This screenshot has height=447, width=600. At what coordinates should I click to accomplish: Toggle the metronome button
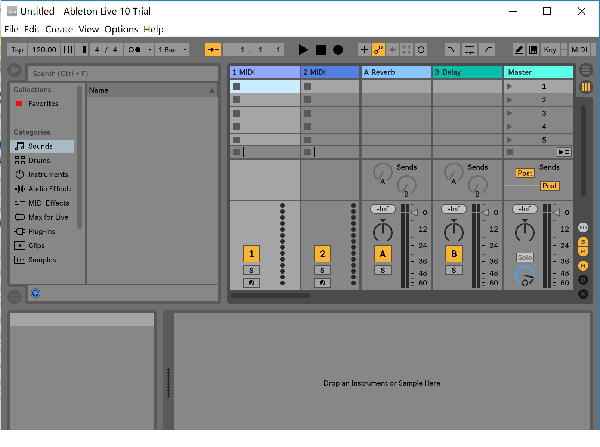(x=134, y=49)
